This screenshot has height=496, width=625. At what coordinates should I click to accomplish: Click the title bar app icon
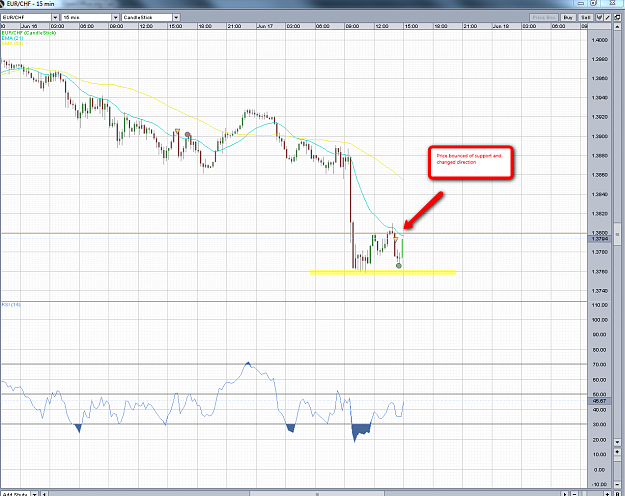[3, 4]
